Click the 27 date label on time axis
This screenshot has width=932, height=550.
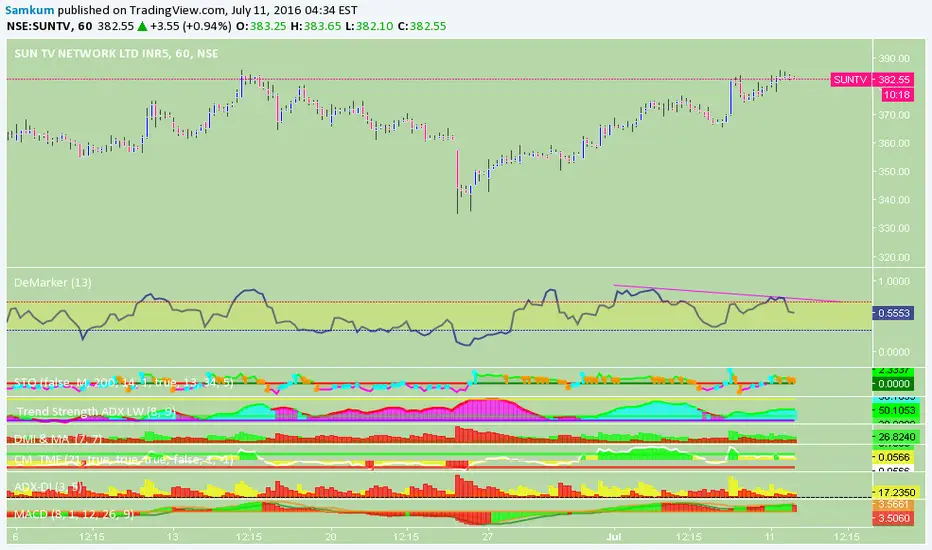pos(487,536)
